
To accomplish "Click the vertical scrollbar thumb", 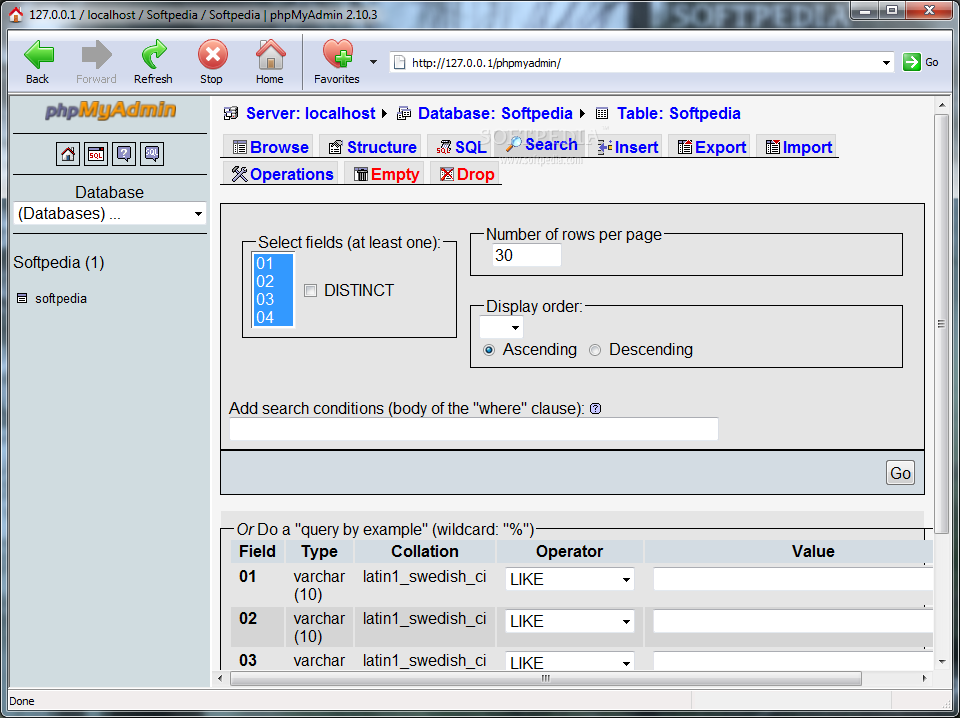I will (x=942, y=324).
